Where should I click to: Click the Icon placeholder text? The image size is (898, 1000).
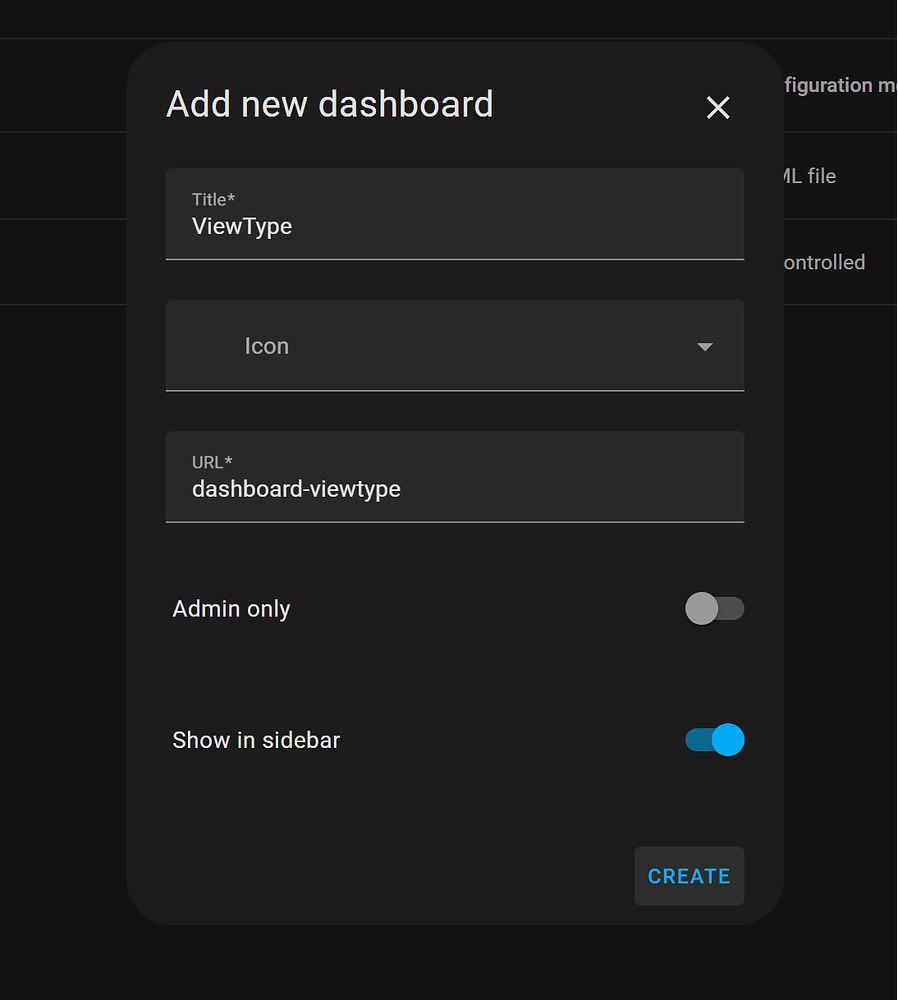pyautogui.click(x=266, y=346)
